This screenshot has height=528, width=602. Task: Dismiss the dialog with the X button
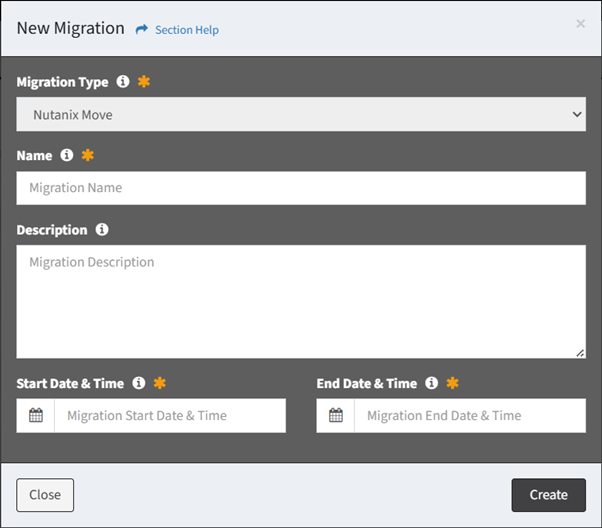click(x=580, y=24)
